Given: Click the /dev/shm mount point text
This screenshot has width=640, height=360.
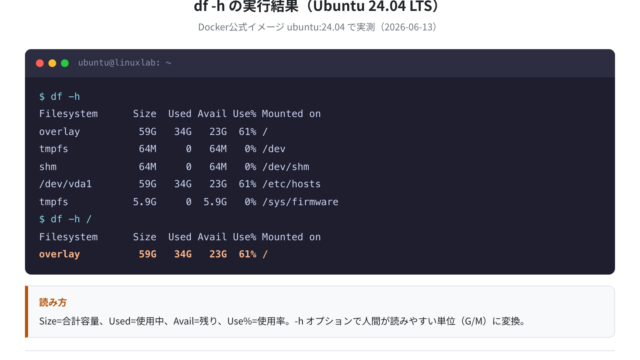Looking at the screenshot, I should pos(286,167).
